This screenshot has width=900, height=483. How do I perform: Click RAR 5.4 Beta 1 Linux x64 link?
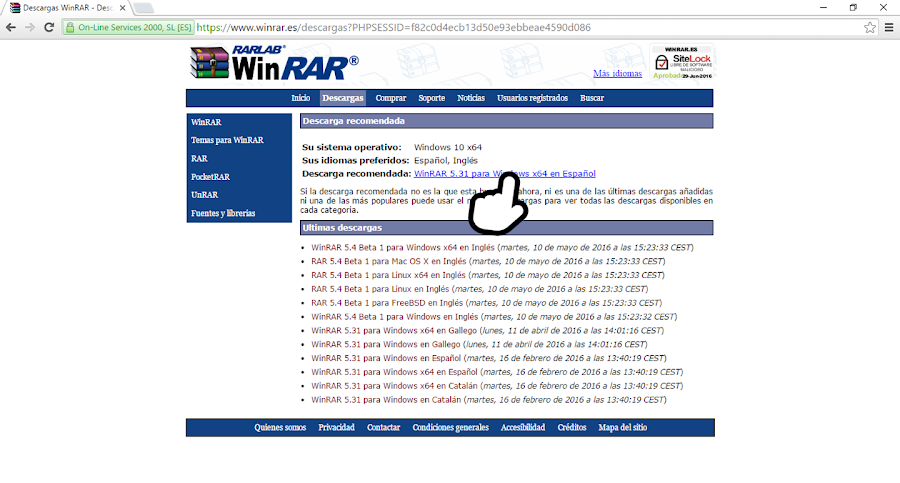388,275
